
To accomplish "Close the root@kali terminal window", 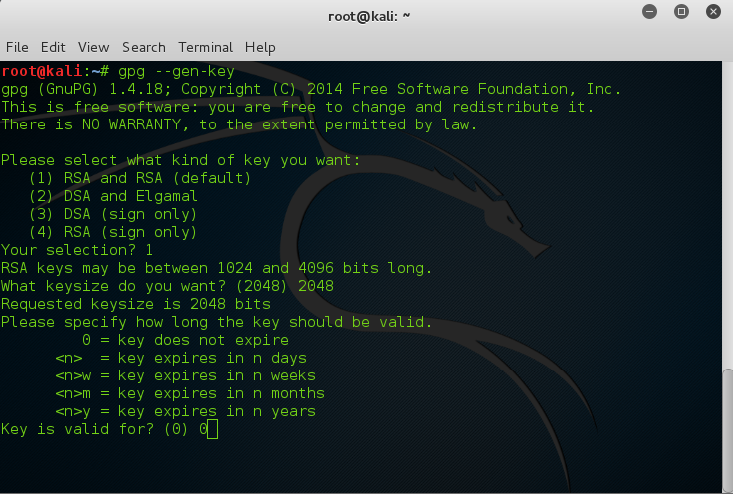I will tap(712, 13).
